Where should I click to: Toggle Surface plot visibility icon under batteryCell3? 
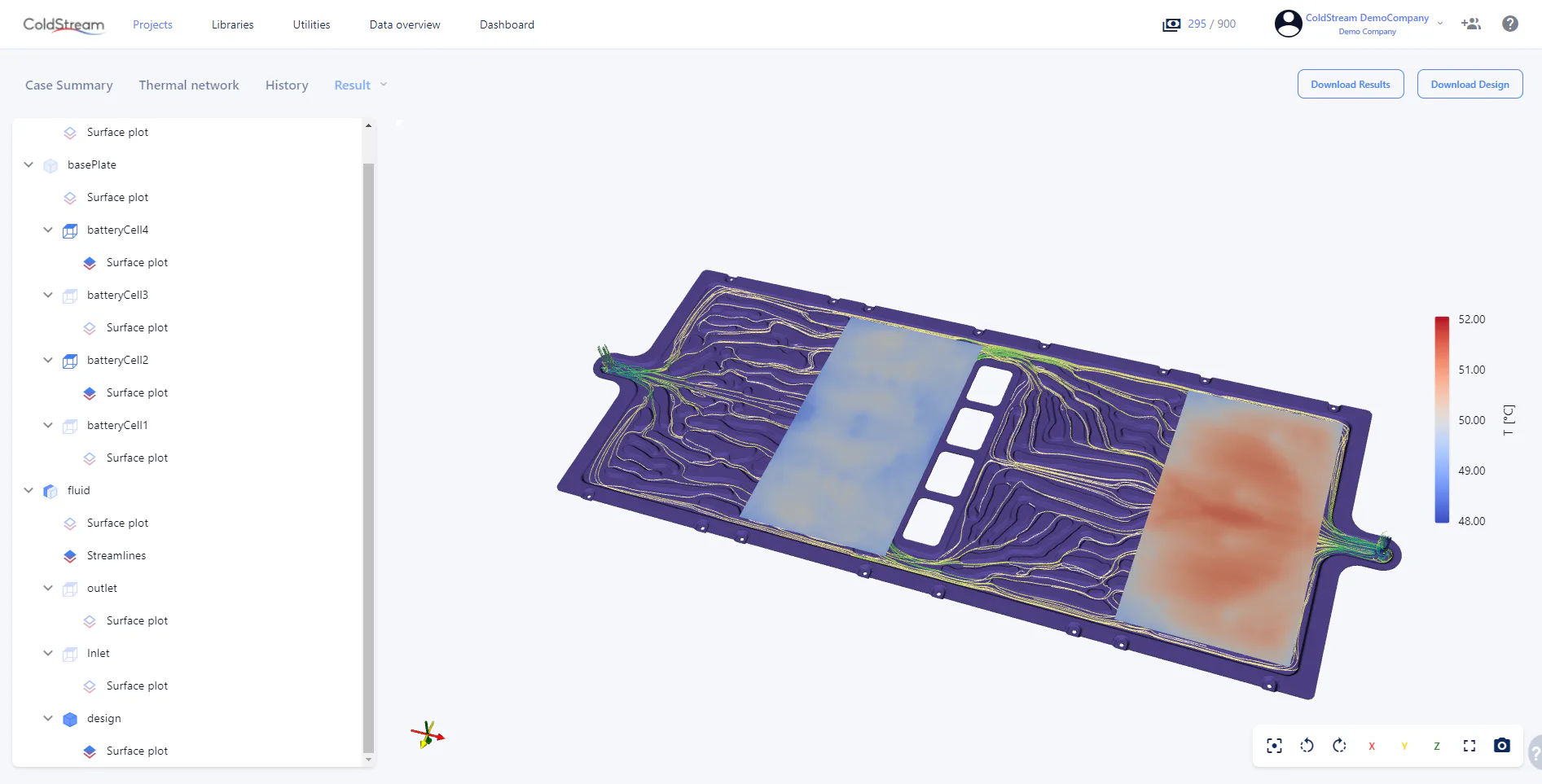[x=90, y=328]
